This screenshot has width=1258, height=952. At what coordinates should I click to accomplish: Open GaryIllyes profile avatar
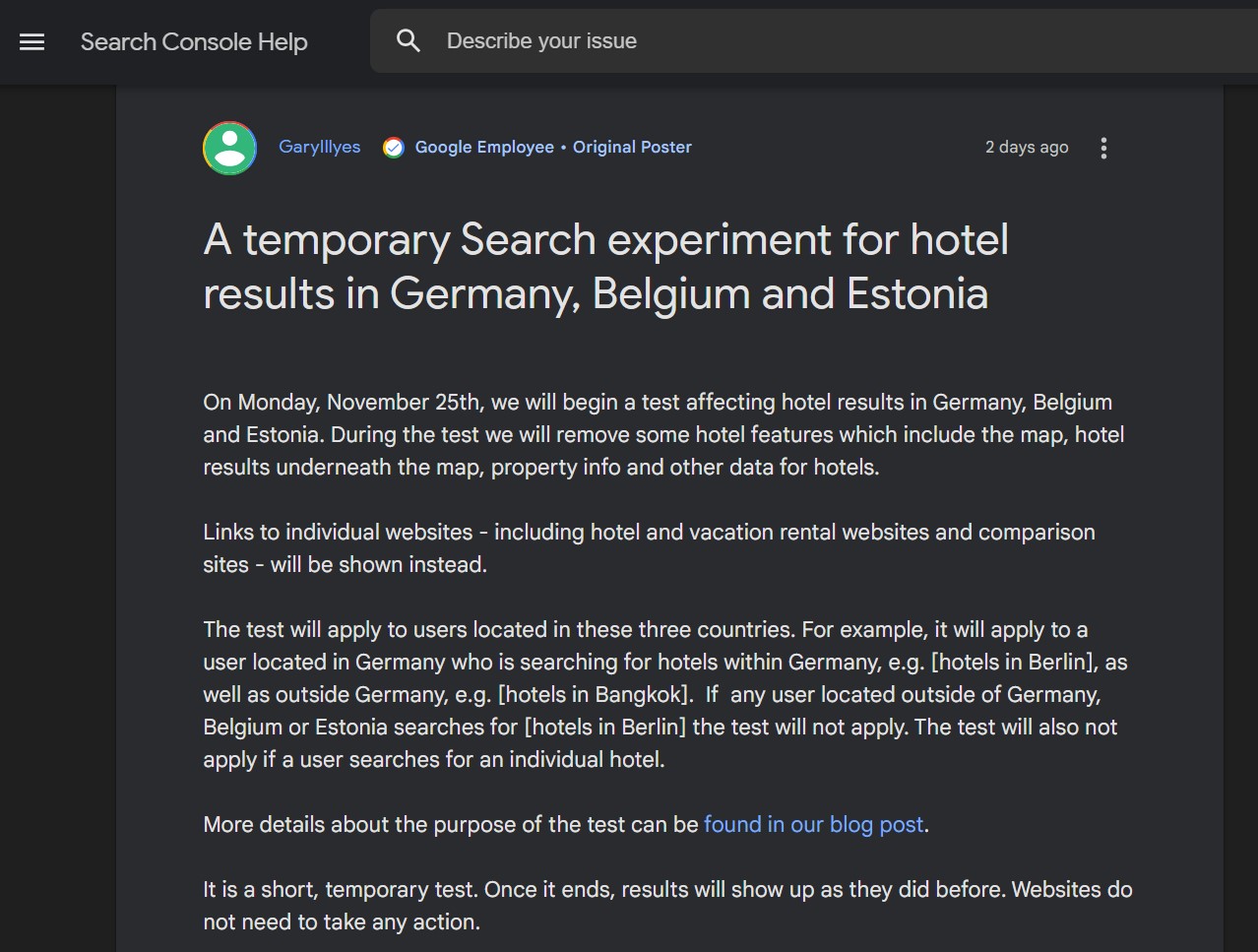point(229,148)
